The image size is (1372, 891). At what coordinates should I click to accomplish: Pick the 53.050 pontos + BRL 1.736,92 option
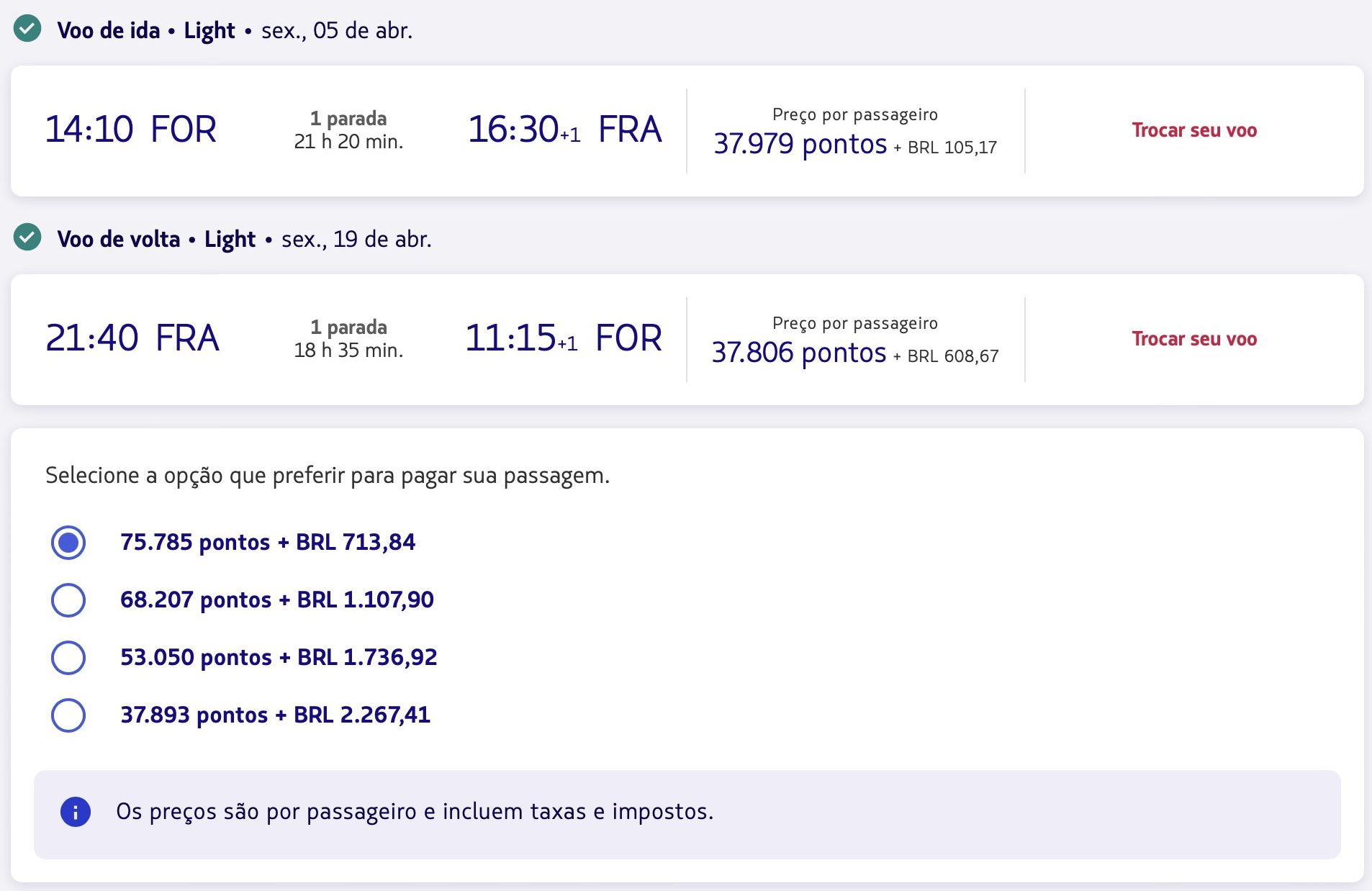(68, 657)
